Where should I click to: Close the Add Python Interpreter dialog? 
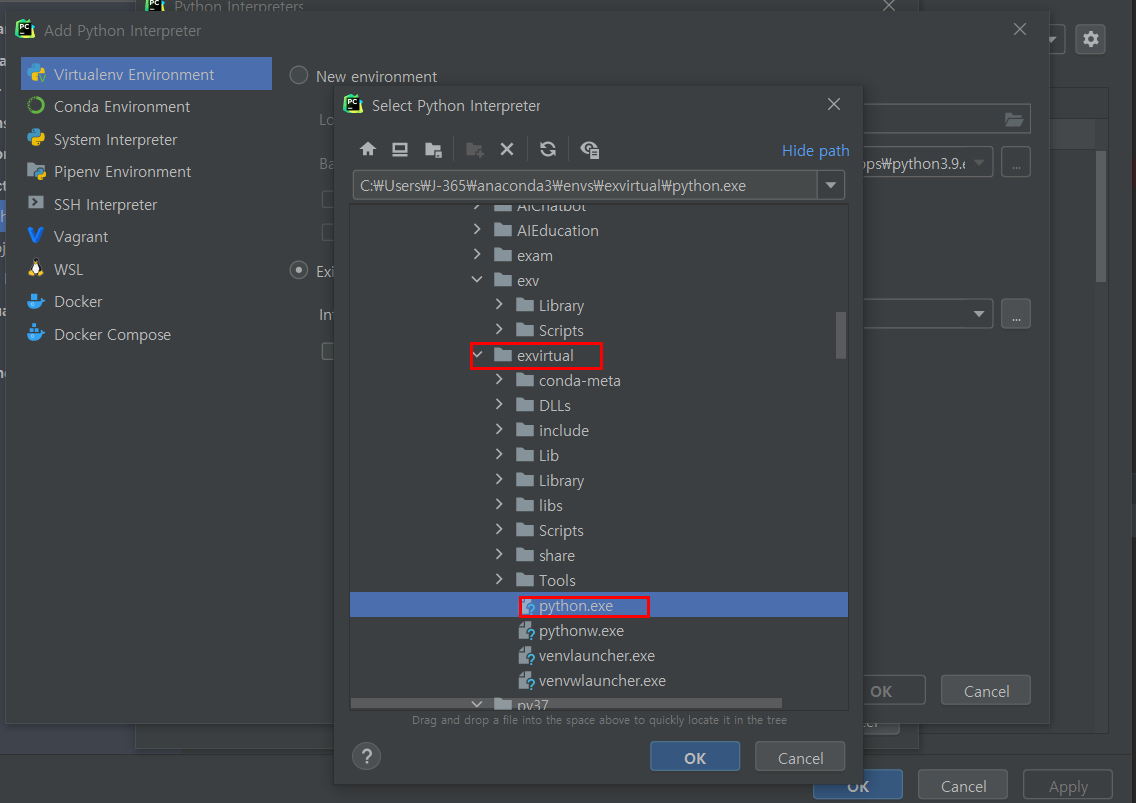pyautogui.click(x=1019, y=29)
